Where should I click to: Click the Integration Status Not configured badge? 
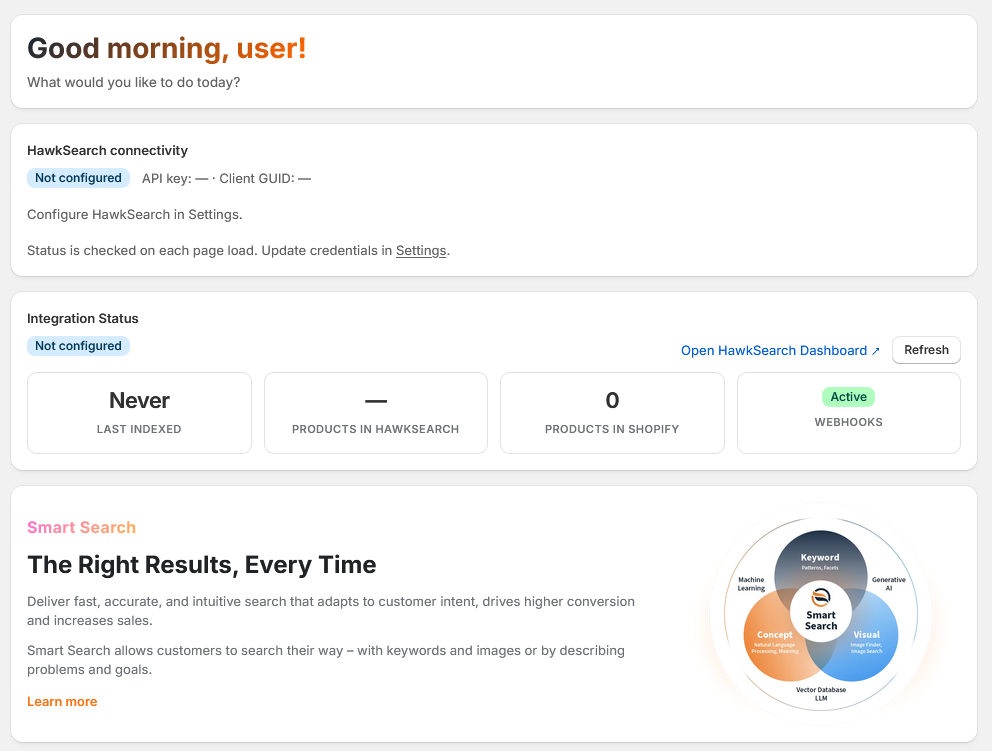[78, 346]
